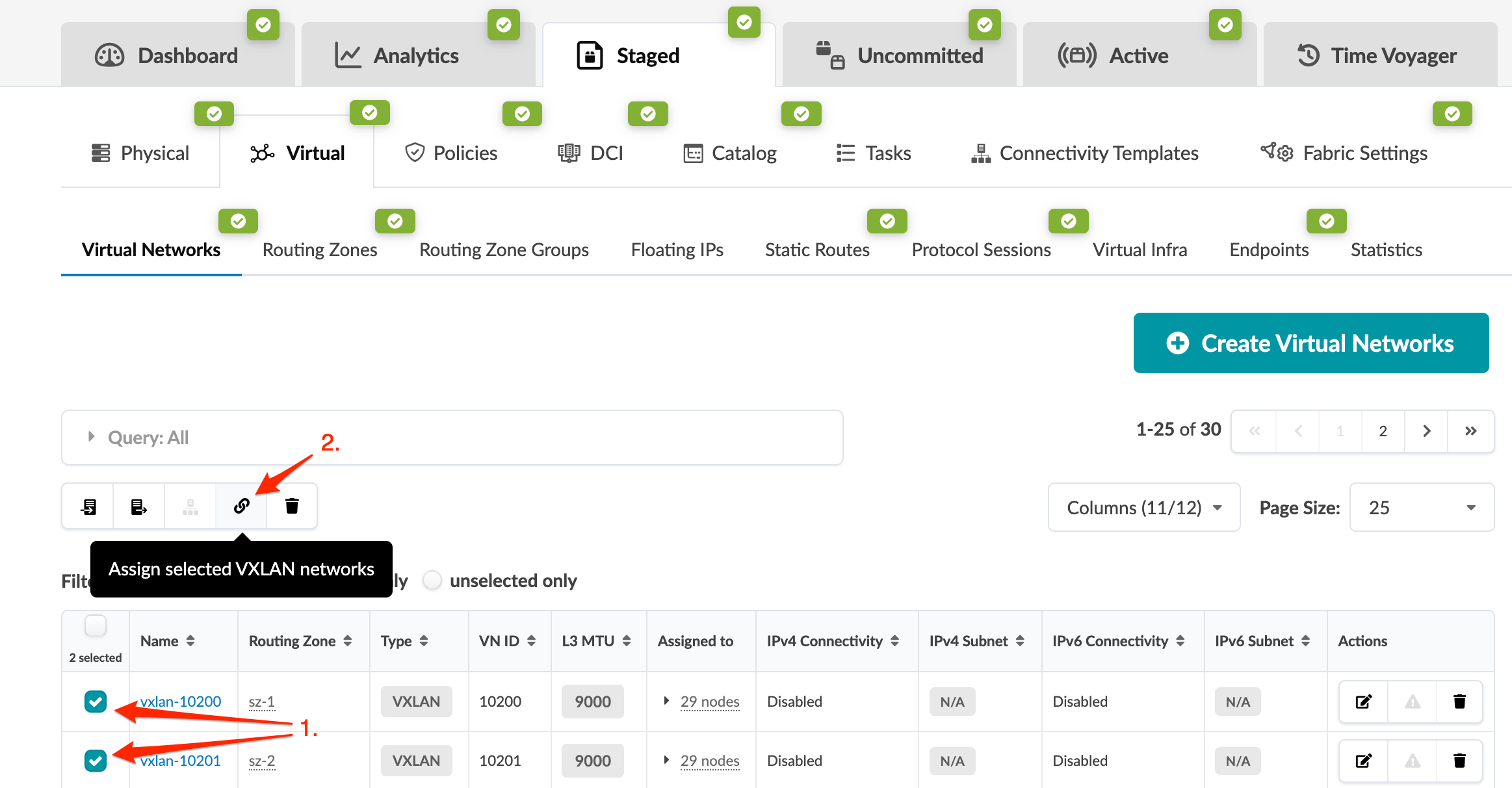Switch to the Routing Zones tab
1512x788 pixels.
(x=319, y=250)
